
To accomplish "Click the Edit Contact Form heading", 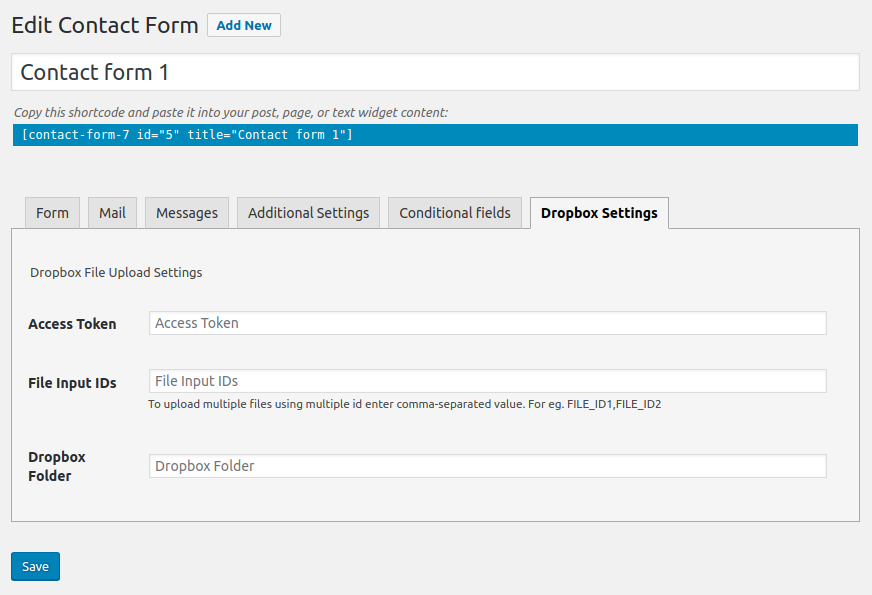I will pyautogui.click(x=105, y=26).
